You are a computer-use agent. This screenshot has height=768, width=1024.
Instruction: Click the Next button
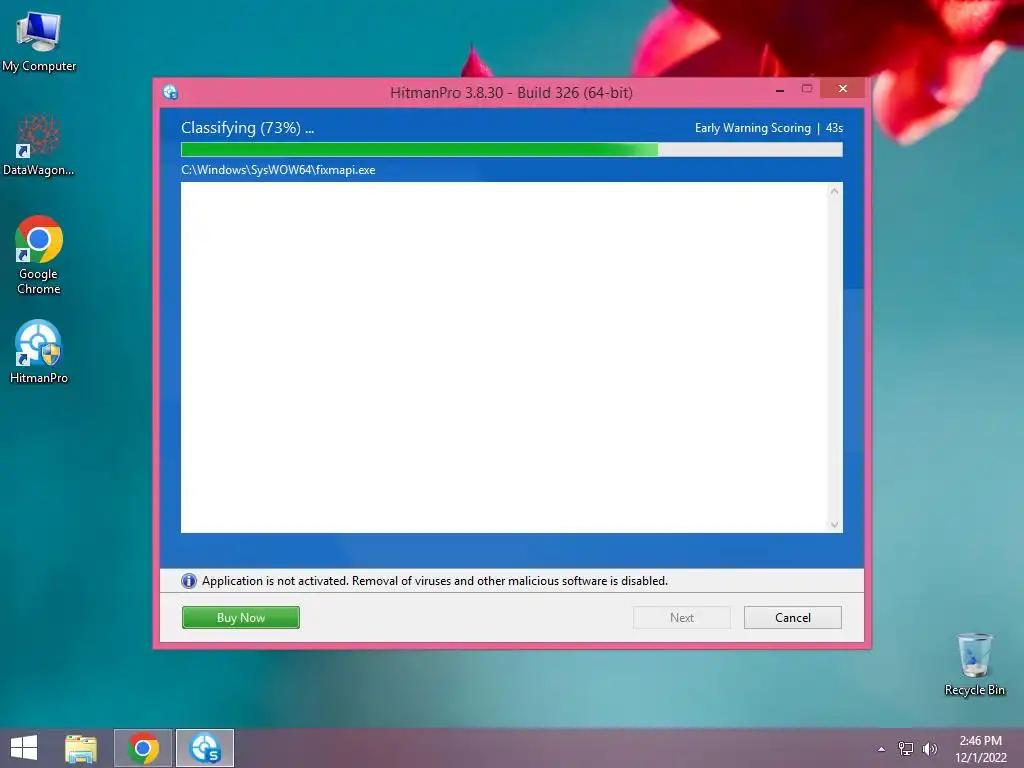pos(682,617)
